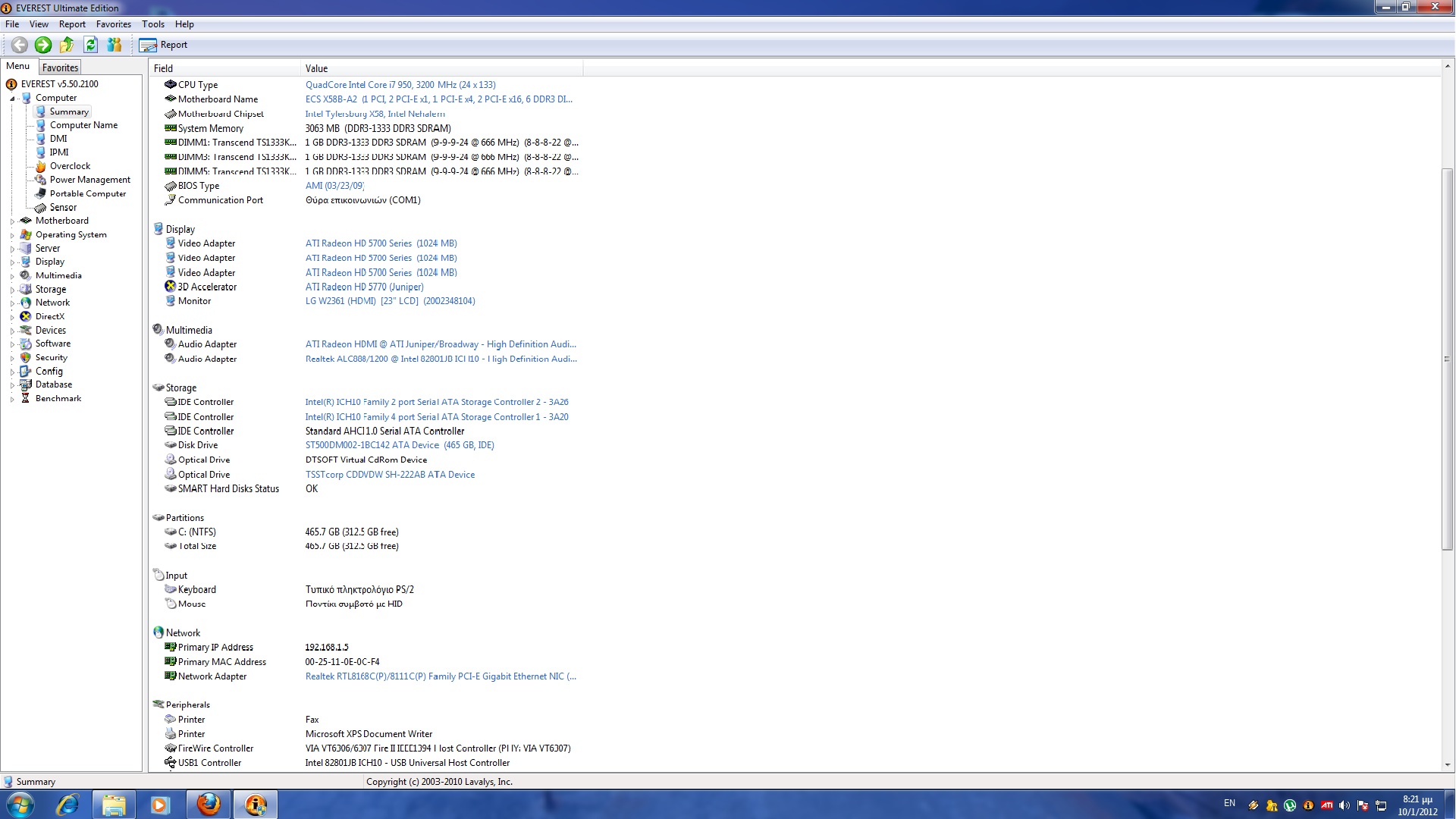Click the Benchmark hourglass icon
This screenshot has width=1456, height=819.
tap(26, 398)
